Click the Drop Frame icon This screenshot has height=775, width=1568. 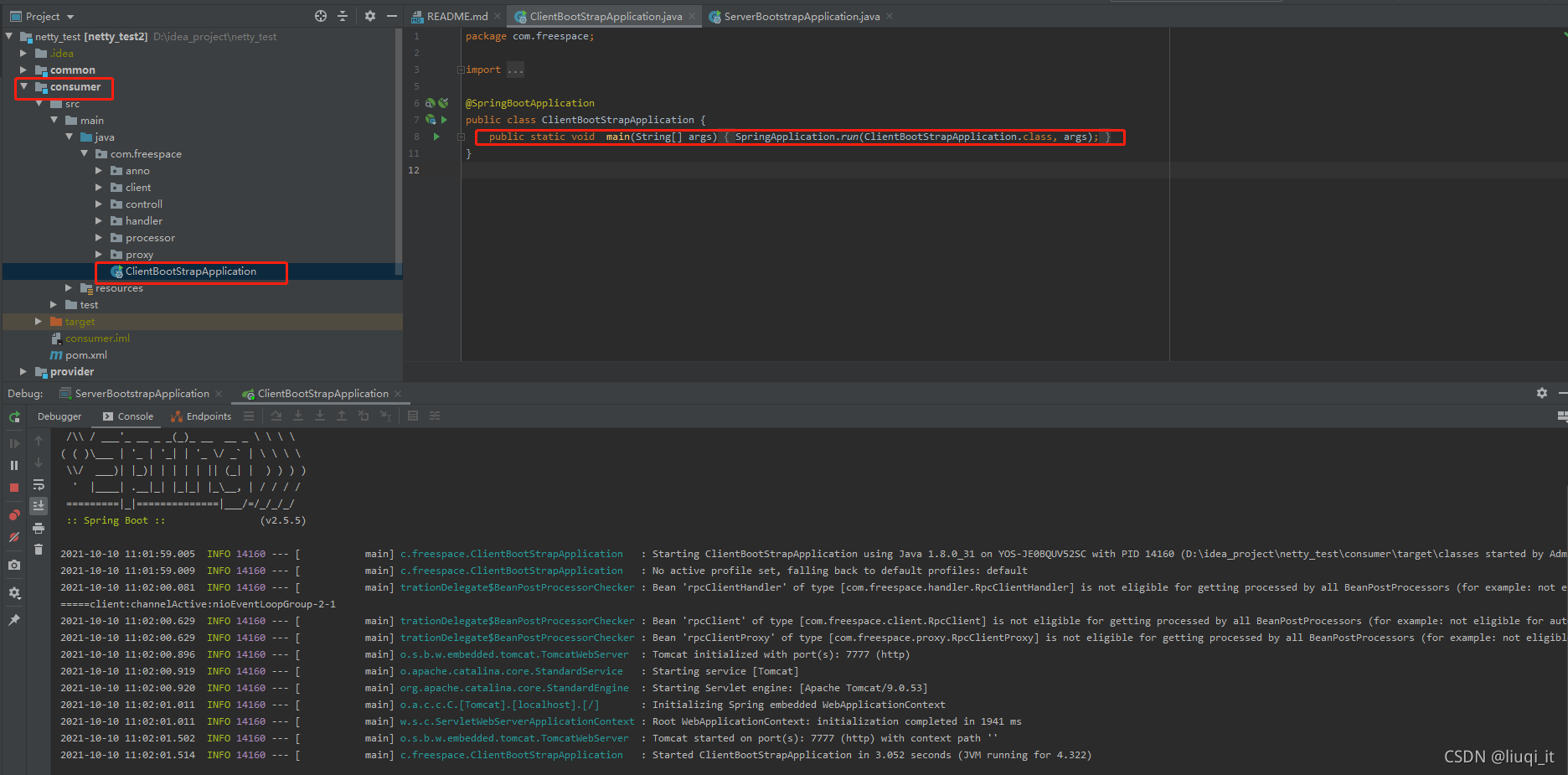(364, 416)
